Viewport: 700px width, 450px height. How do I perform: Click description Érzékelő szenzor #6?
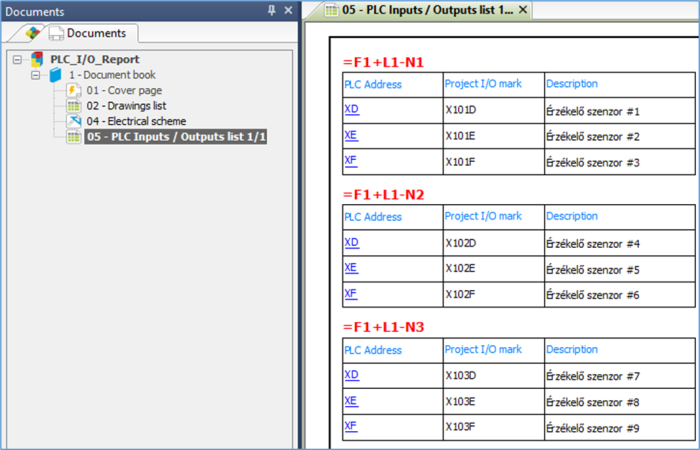(593, 295)
